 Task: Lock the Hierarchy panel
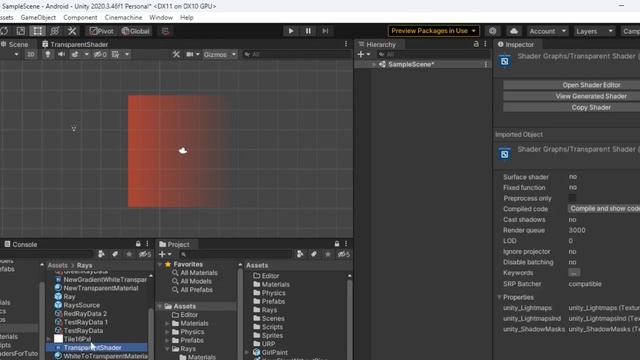click(476, 44)
